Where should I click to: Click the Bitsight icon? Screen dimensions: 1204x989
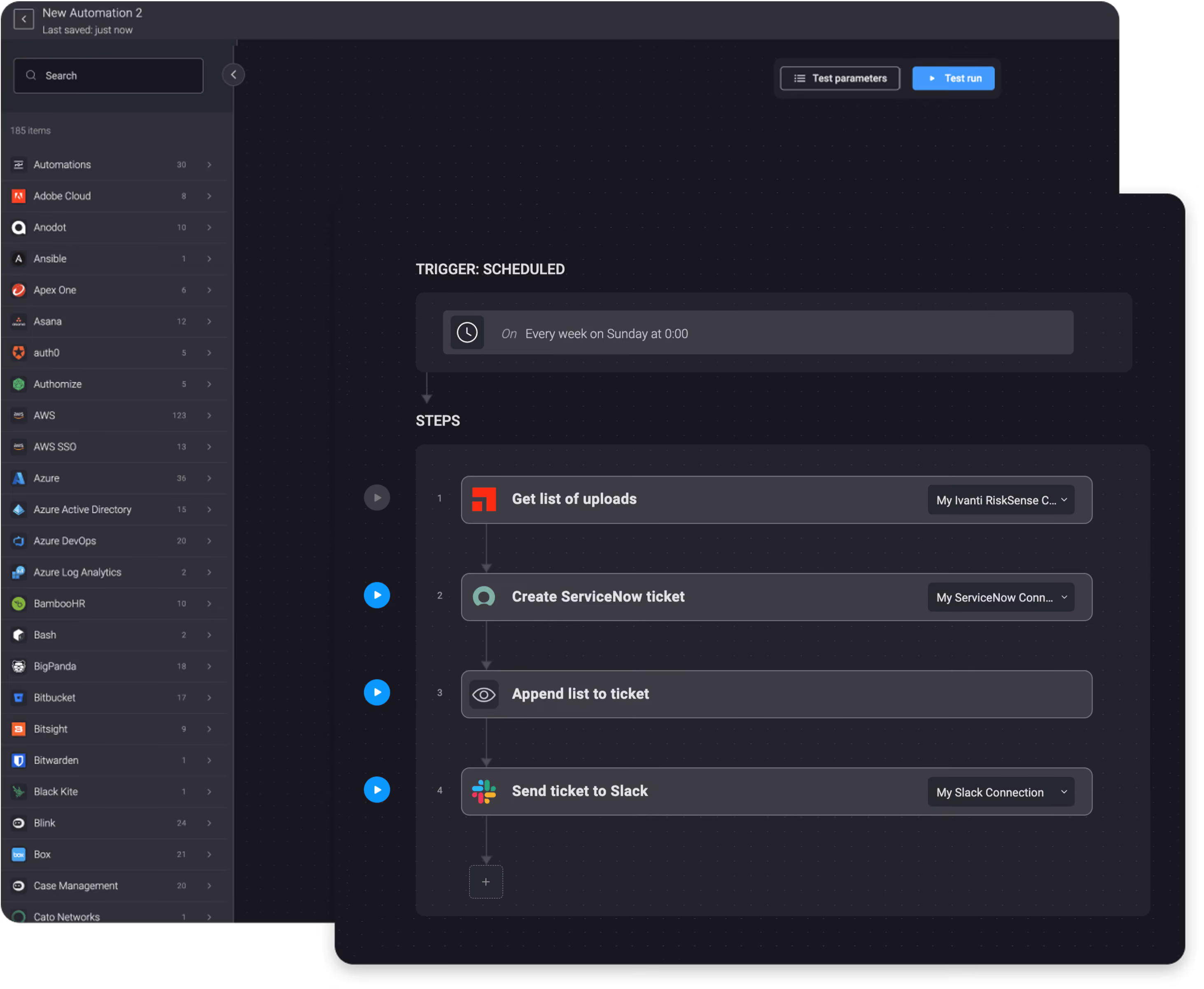[x=19, y=729]
